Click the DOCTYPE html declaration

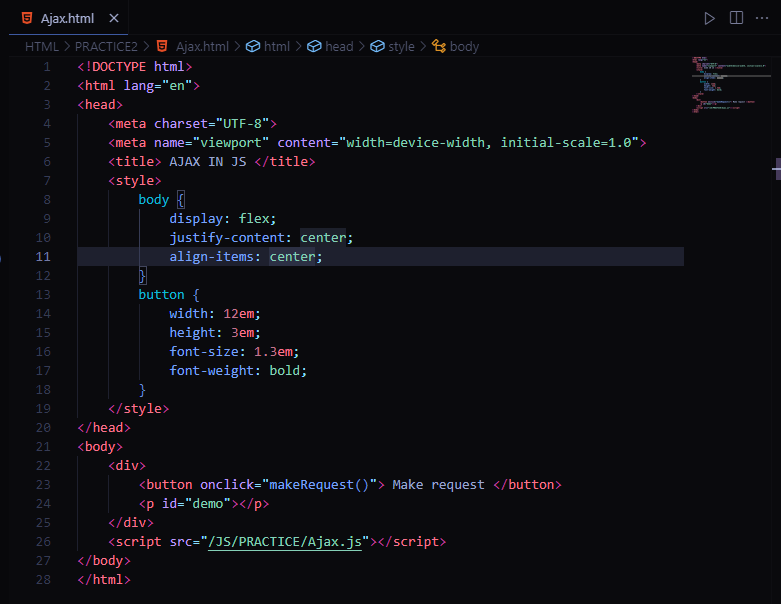pos(134,67)
